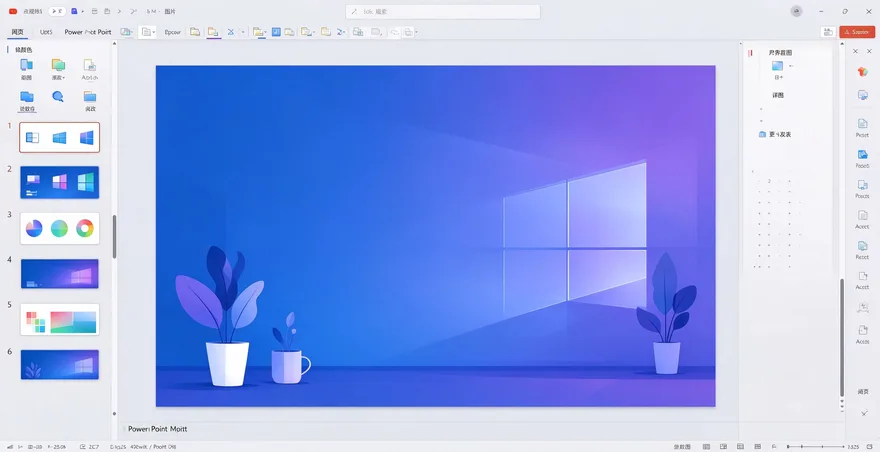880x452 pixels.
Task: Toggle the white pill switch in title bar
Action: coord(57,11)
